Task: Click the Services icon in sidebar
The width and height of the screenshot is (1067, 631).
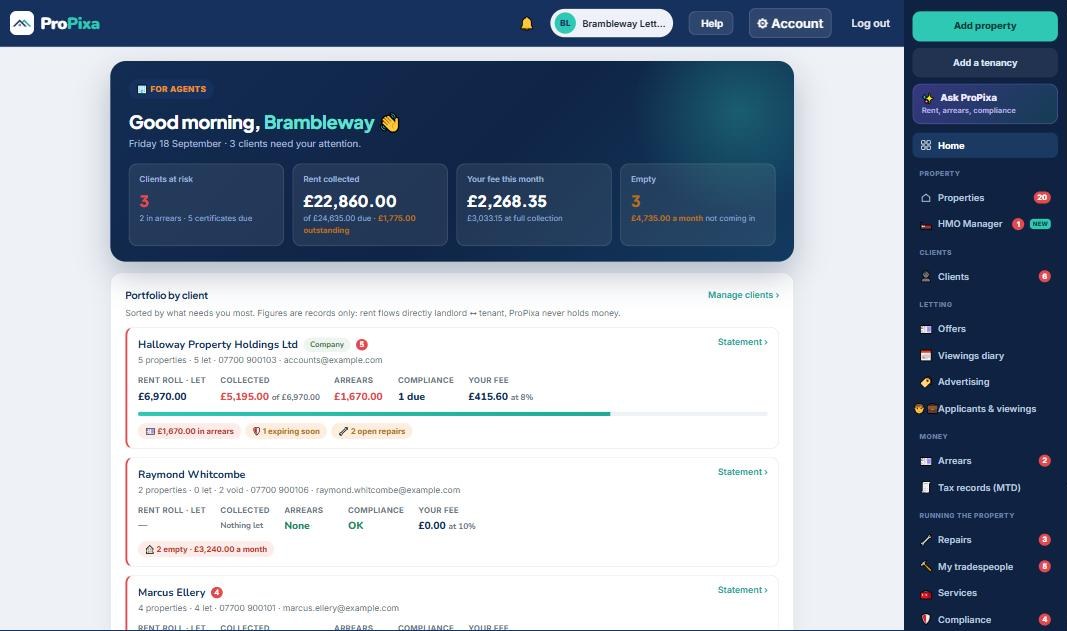Action: point(925,594)
